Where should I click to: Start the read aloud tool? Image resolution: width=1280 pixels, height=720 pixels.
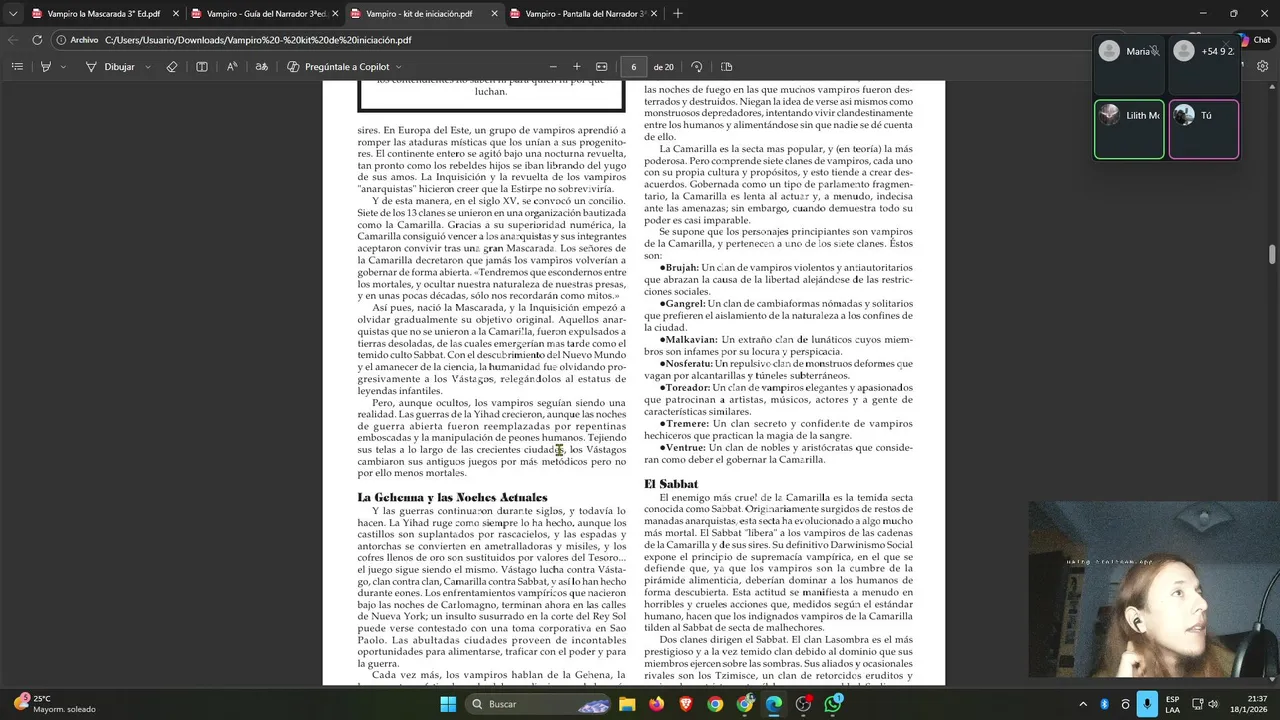232,67
